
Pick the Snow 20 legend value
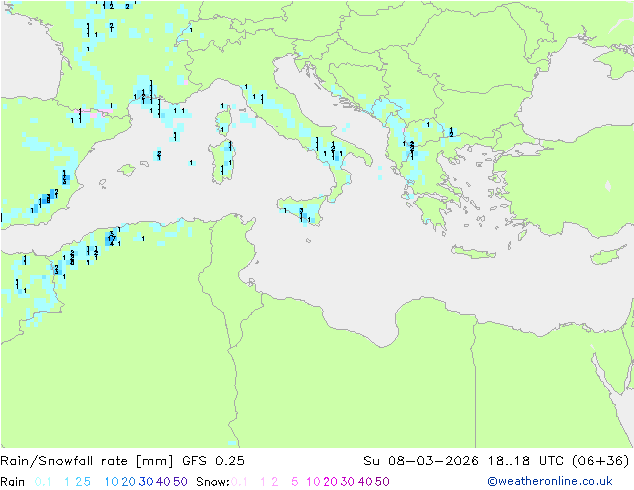pos(330,482)
